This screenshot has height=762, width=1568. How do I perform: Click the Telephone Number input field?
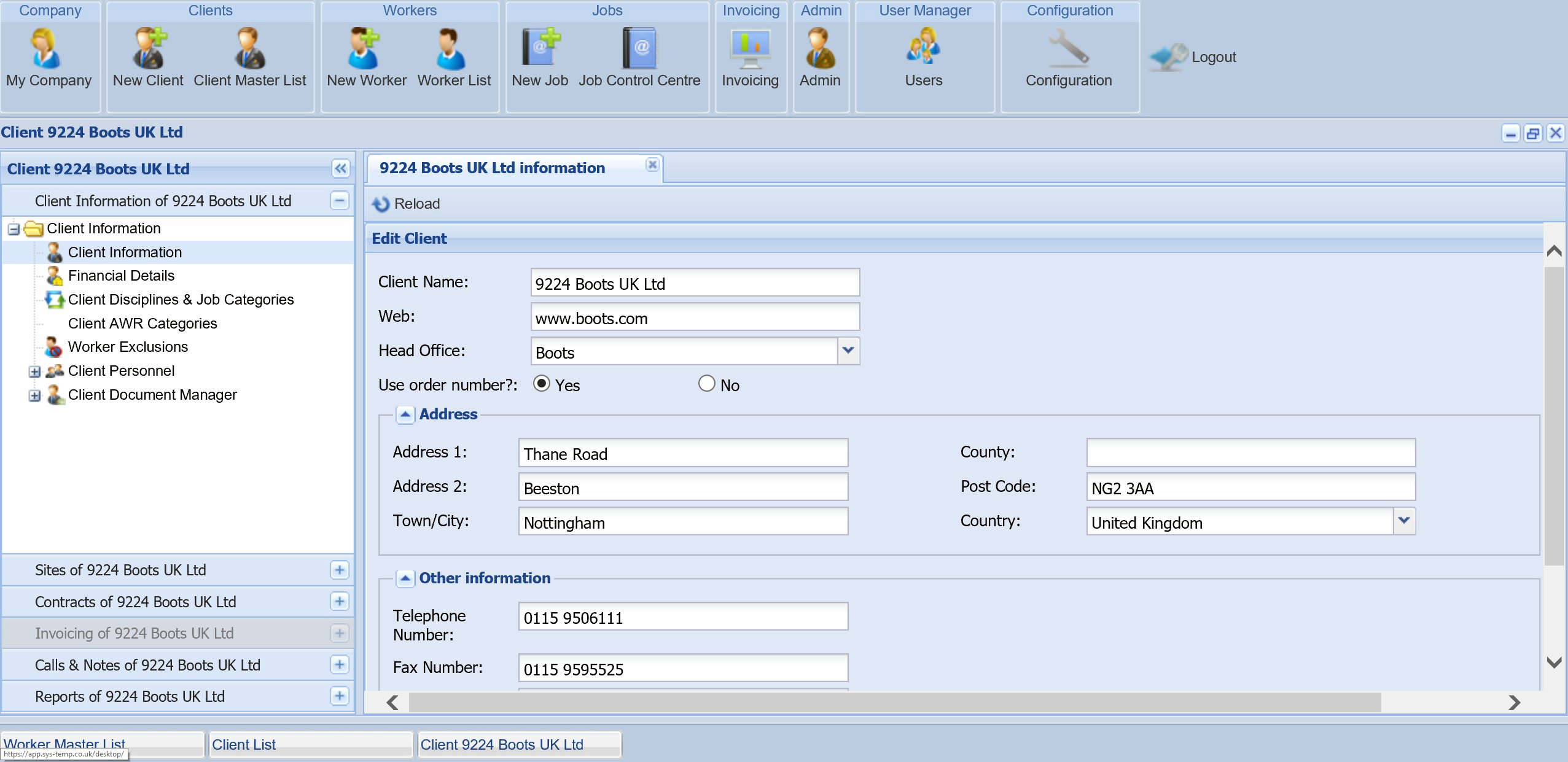[x=684, y=616]
